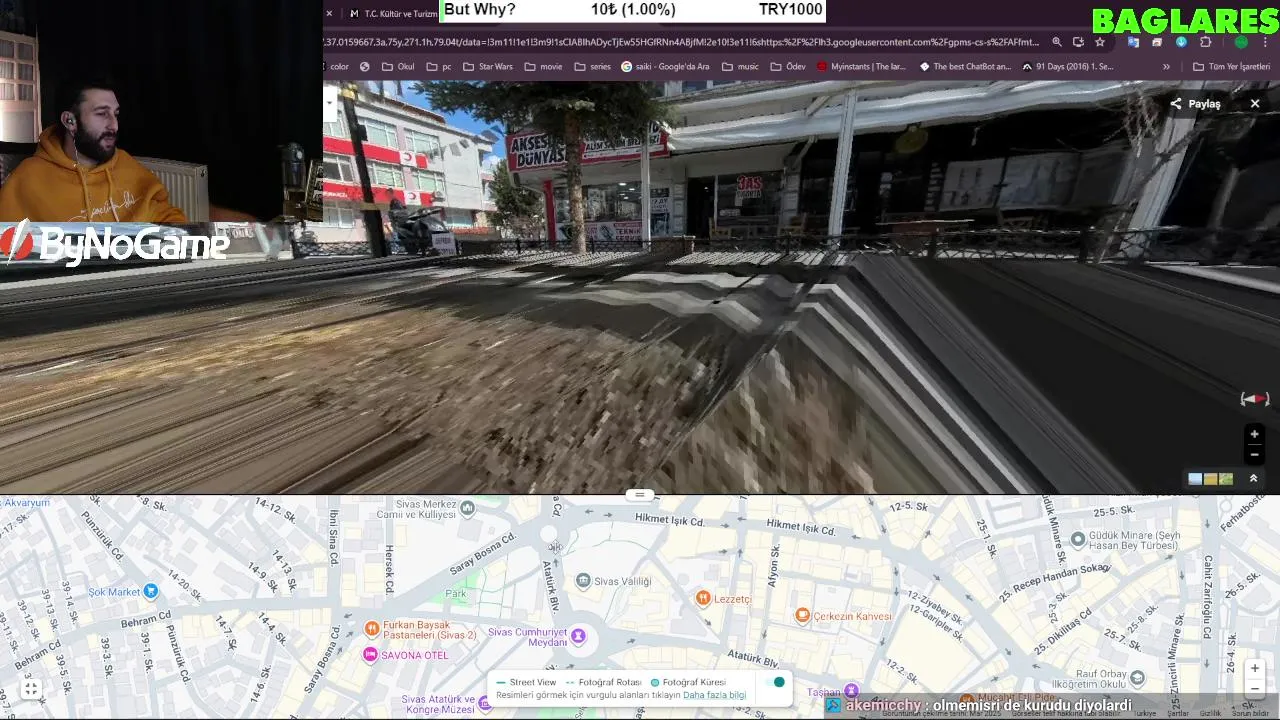Select the Güdük Minare marker
The width and height of the screenshot is (1280, 720).
pos(1077,539)
